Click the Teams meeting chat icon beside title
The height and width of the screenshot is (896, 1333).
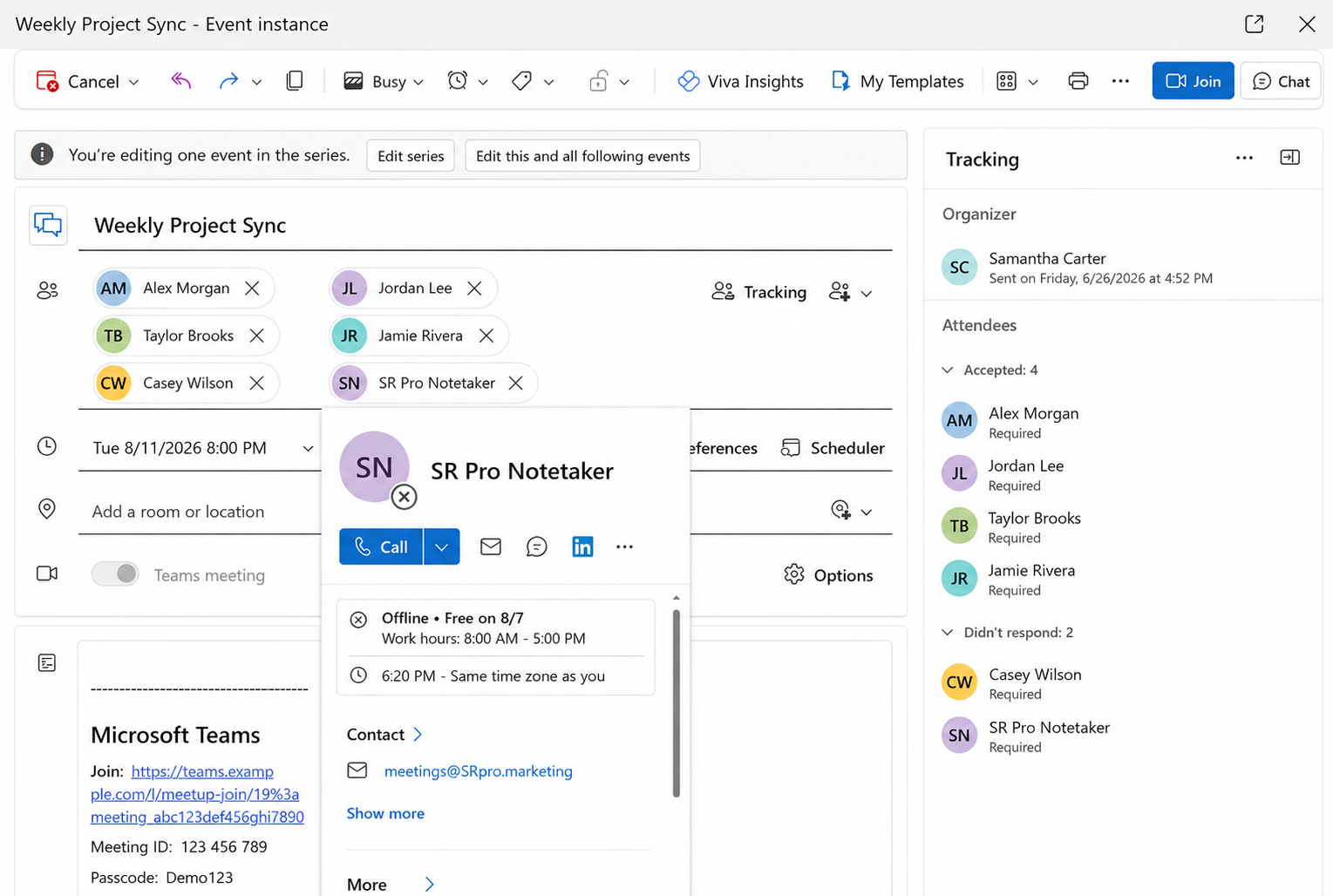(48, 226)
